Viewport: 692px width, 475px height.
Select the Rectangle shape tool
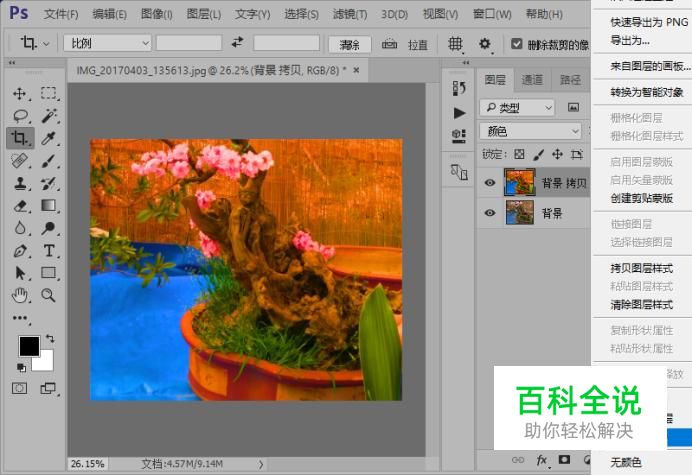point(49,273)
